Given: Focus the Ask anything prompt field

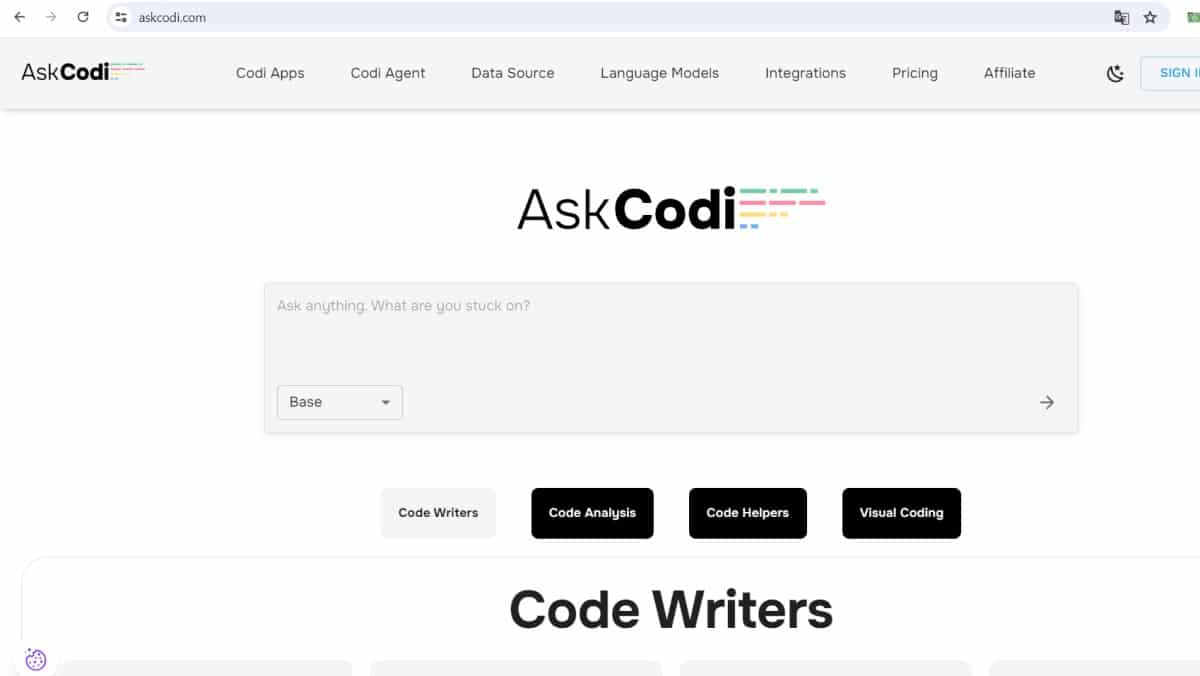Looking at the screenshot, I should coord(670,330).
